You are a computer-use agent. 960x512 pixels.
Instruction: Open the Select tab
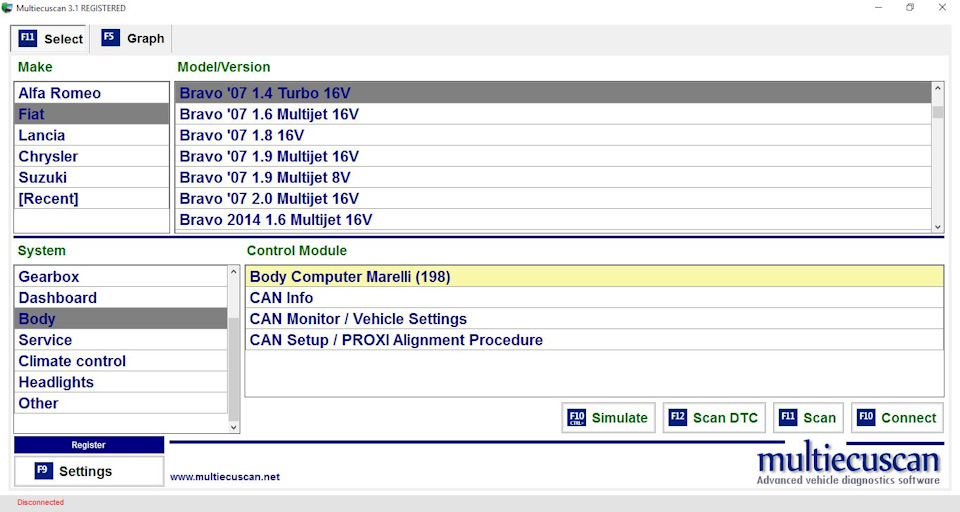click(50, 39)
